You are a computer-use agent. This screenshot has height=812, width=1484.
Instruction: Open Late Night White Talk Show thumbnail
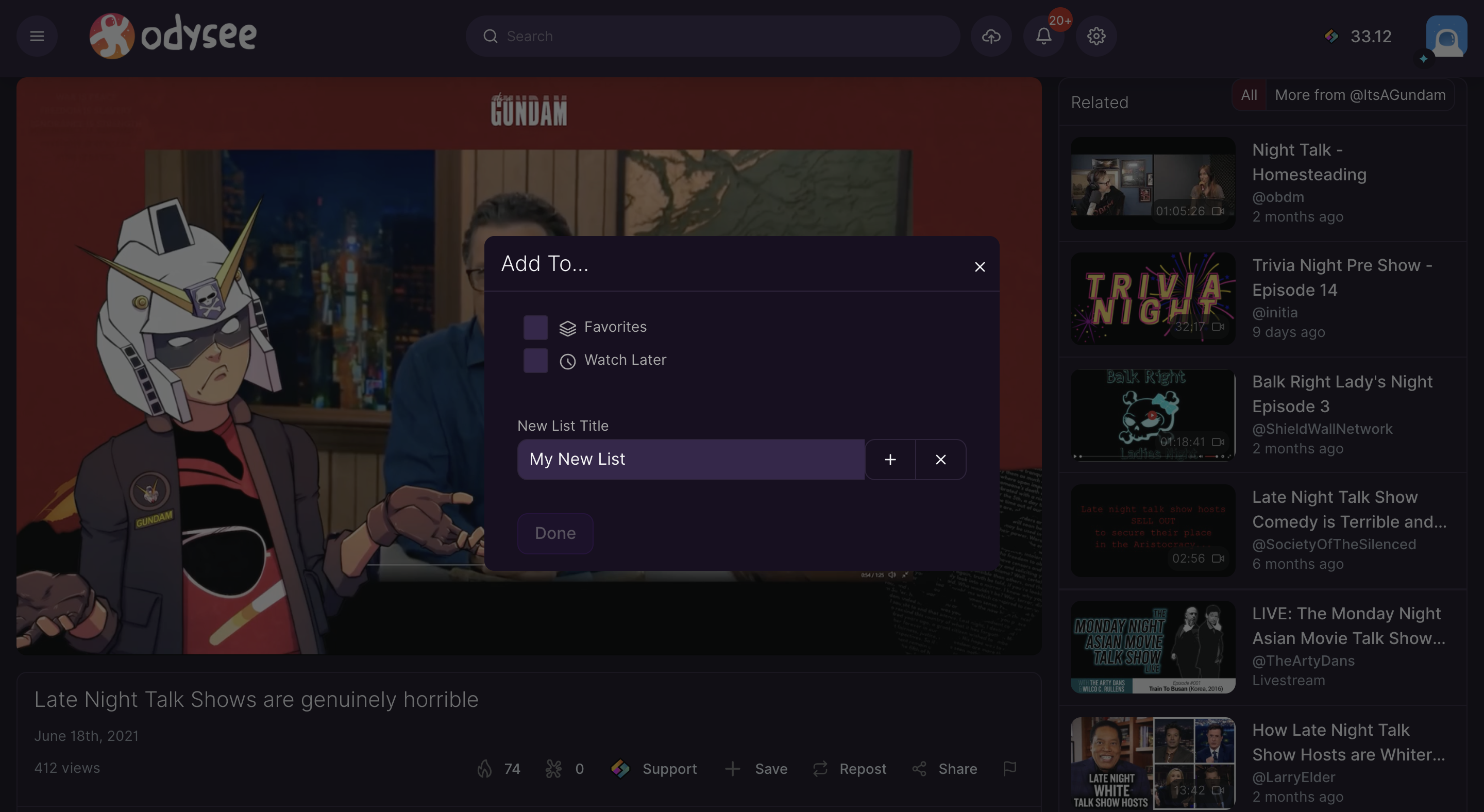point(1153,763)
